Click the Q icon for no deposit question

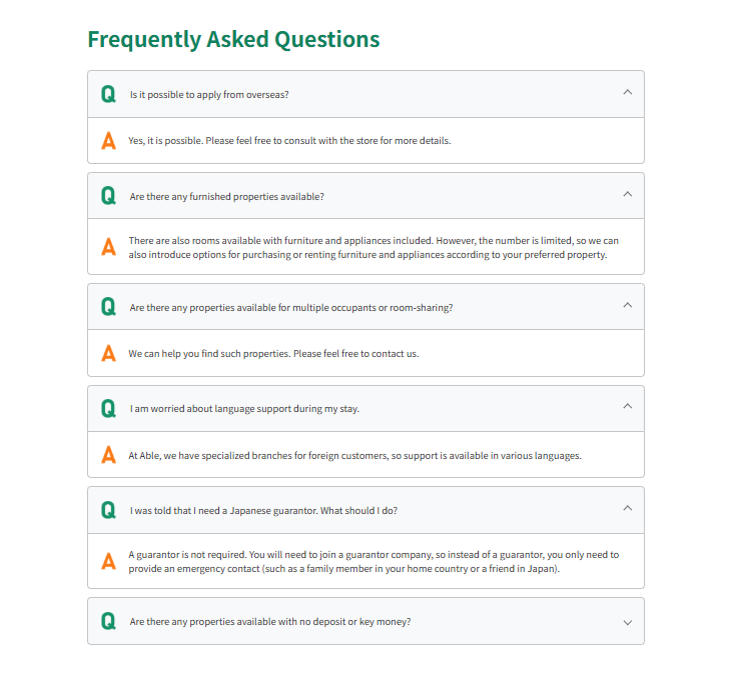point(108,621)
